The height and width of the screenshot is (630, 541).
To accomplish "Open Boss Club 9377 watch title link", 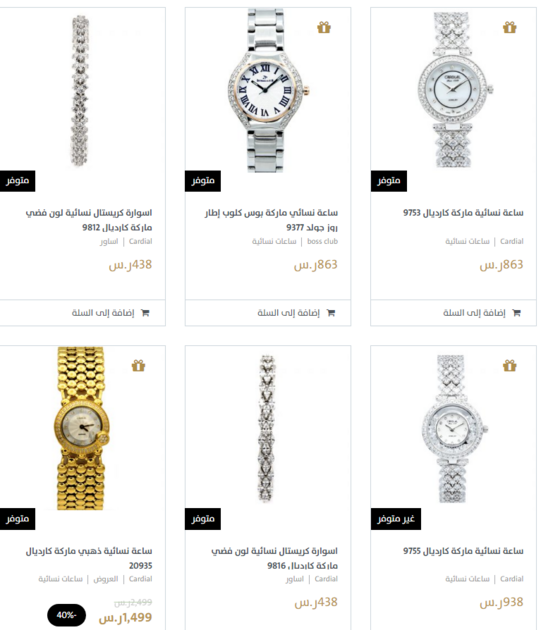I will pyautogui.click(x=271, y=220).
